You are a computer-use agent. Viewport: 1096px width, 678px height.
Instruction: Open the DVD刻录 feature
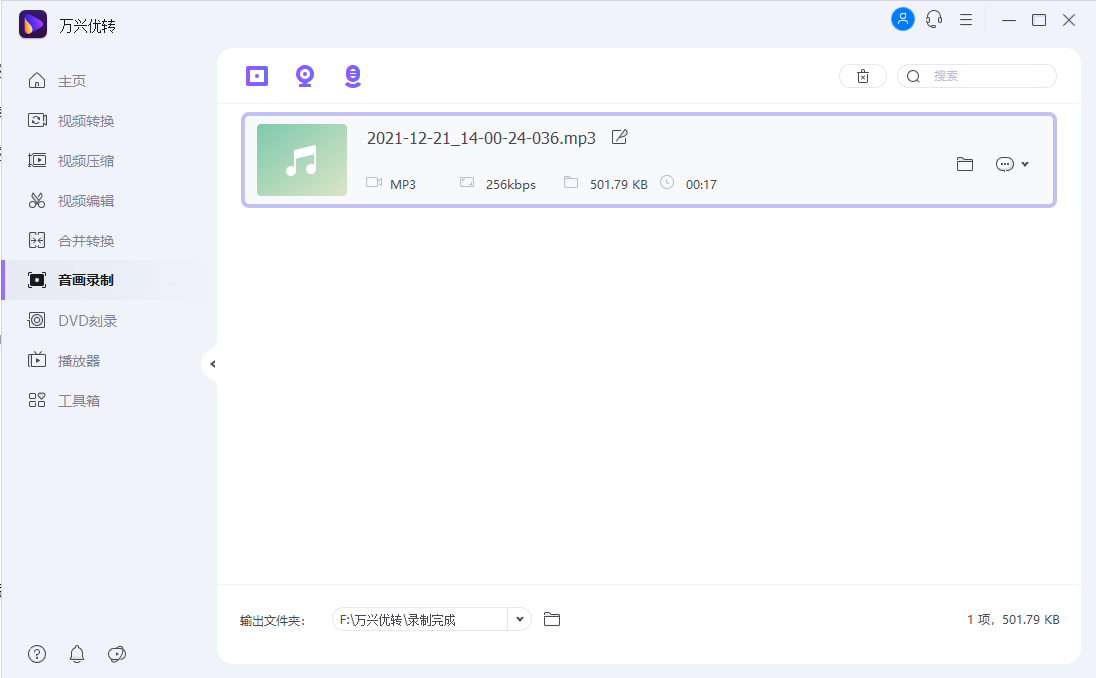pos(80,320)
